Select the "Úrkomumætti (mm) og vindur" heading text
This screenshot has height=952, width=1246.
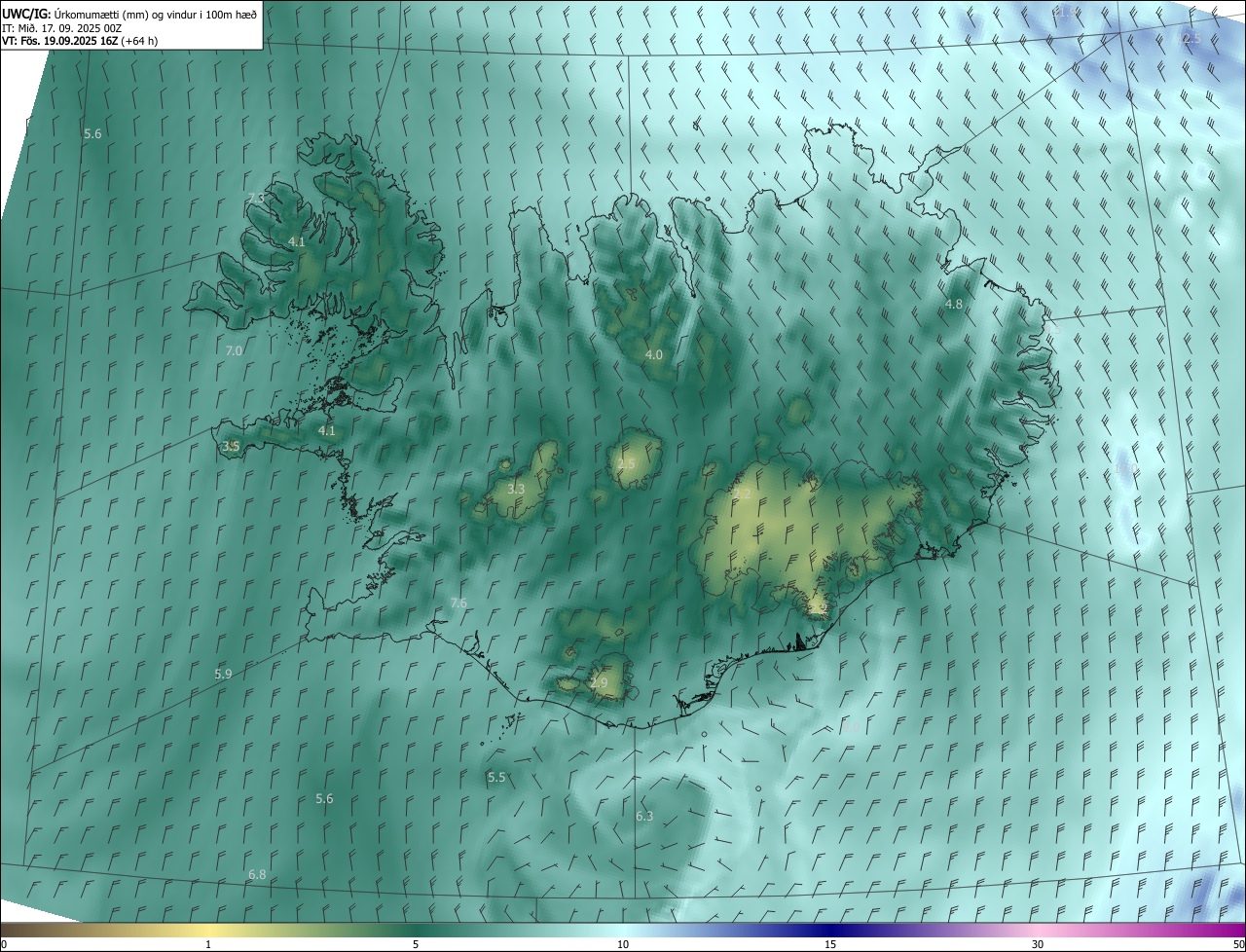124,14
